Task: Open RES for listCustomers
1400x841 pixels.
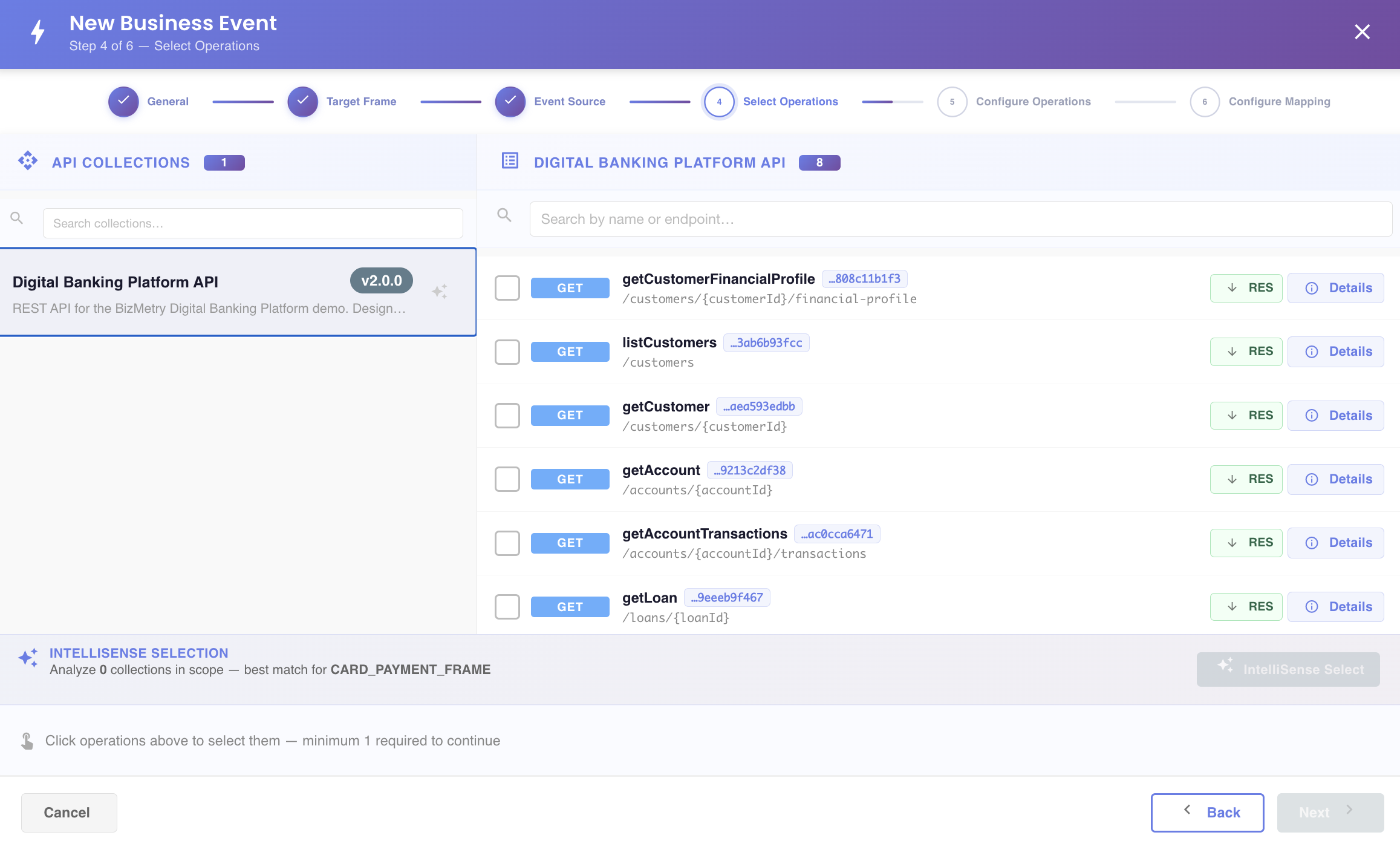Action: [x=1246, y=352]
